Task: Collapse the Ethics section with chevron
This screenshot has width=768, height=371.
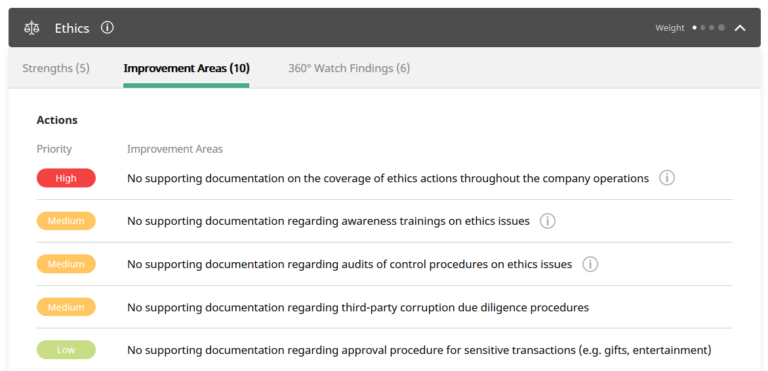Action: click(740, 28)
